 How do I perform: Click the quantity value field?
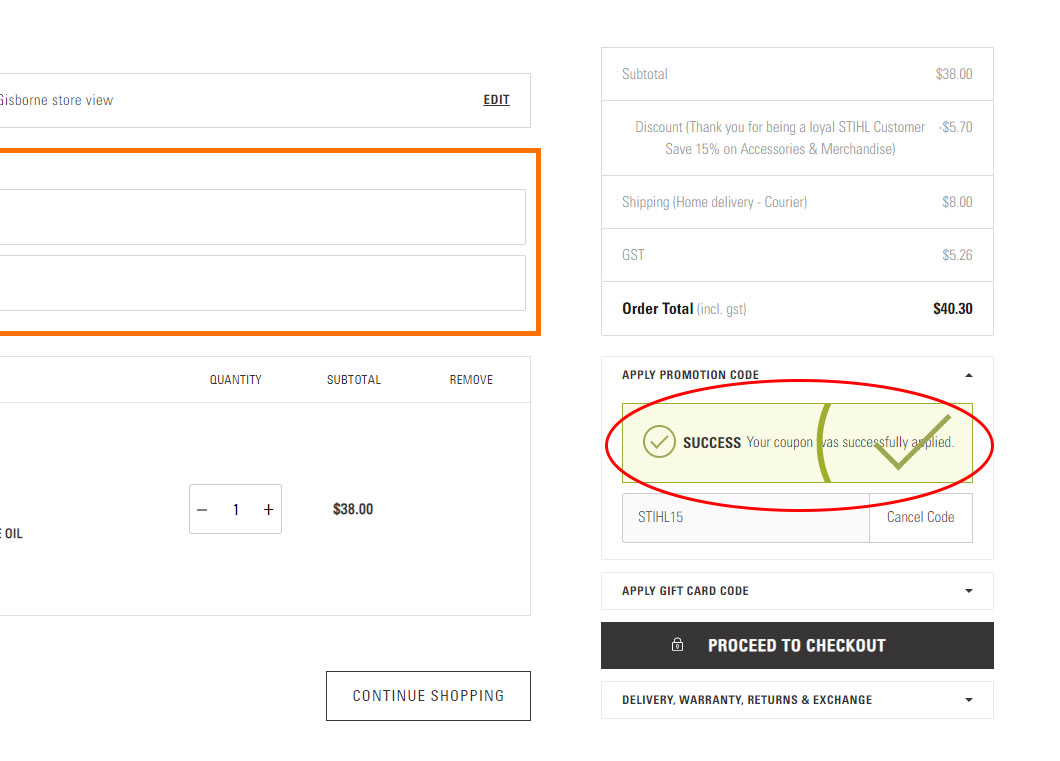coord(236,510)
